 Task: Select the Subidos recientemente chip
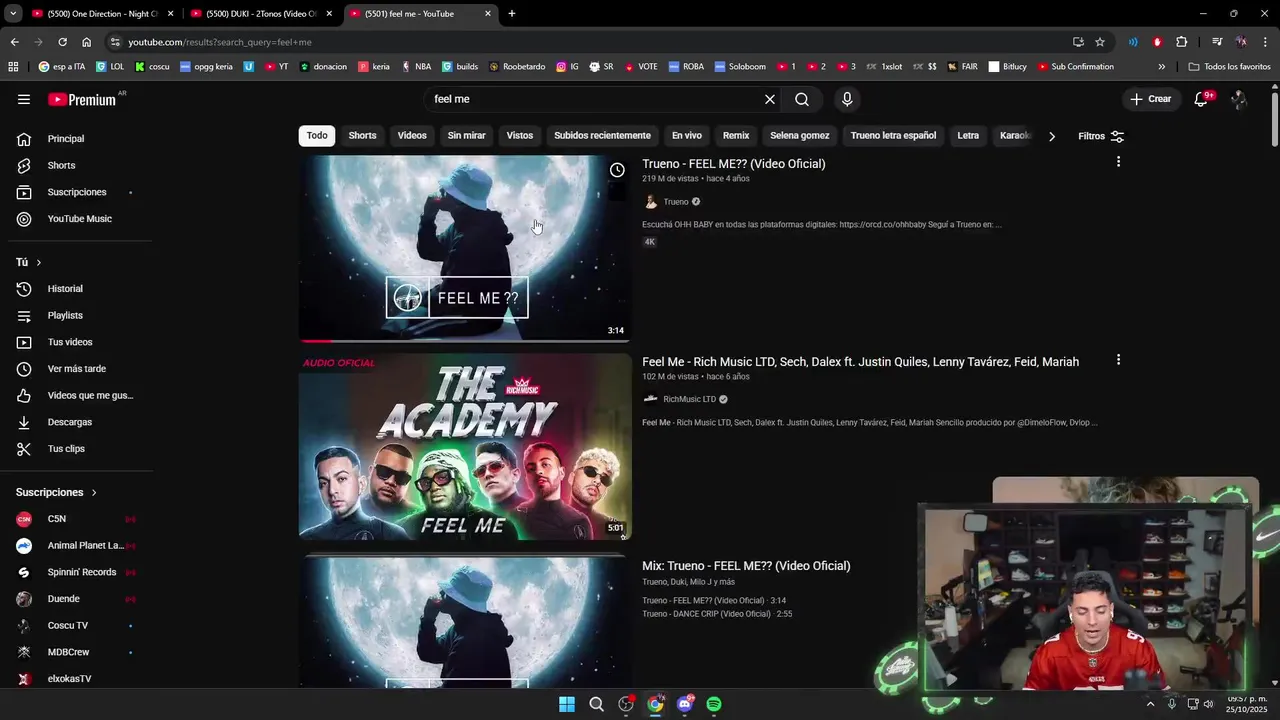coord(602,135)
